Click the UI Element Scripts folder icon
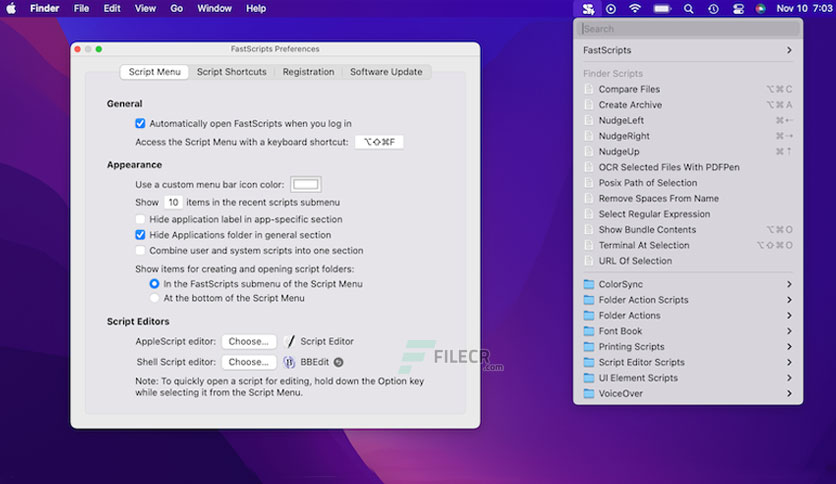Image resolution: width=836 pixels, height=484 pixels. click(x=589, y=378)
